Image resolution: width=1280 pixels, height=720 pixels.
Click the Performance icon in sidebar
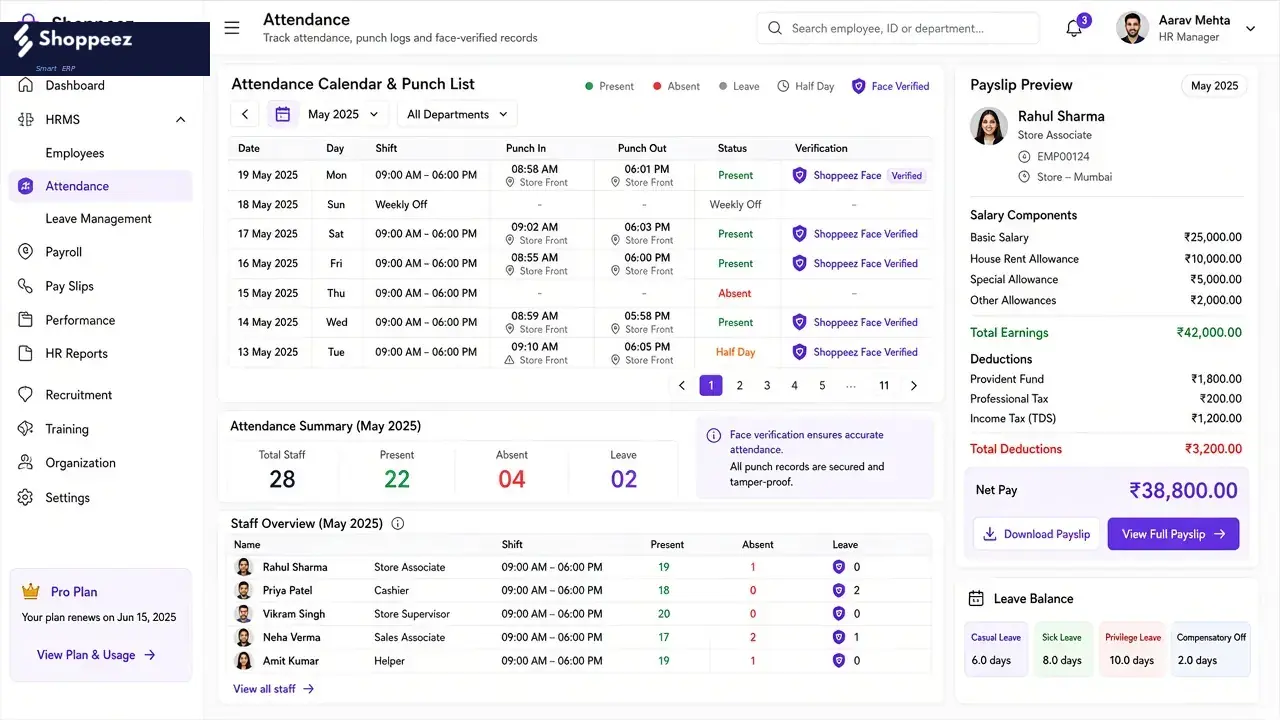point(26,320)
